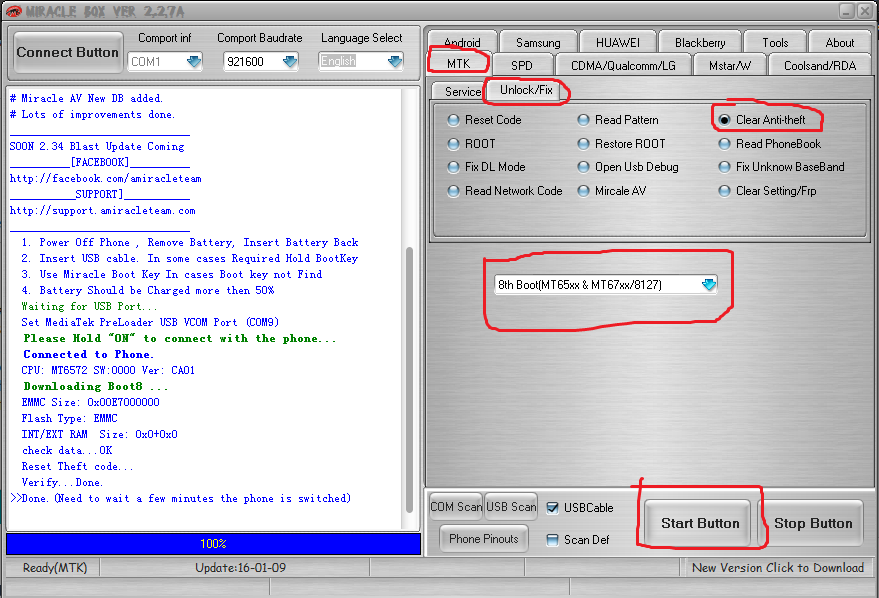Switch to the CDMA/Qualcomm/LG tab
This screenshot has height=598, width=879.
pyautogui.click(x=623, y=66)
